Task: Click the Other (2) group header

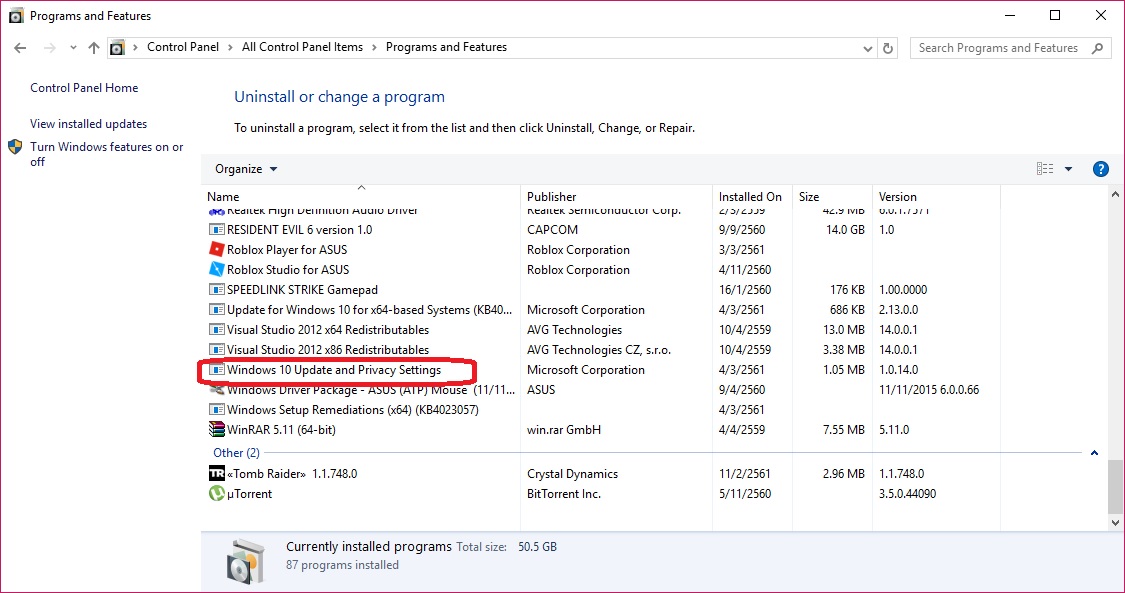Action: (237, 453)
